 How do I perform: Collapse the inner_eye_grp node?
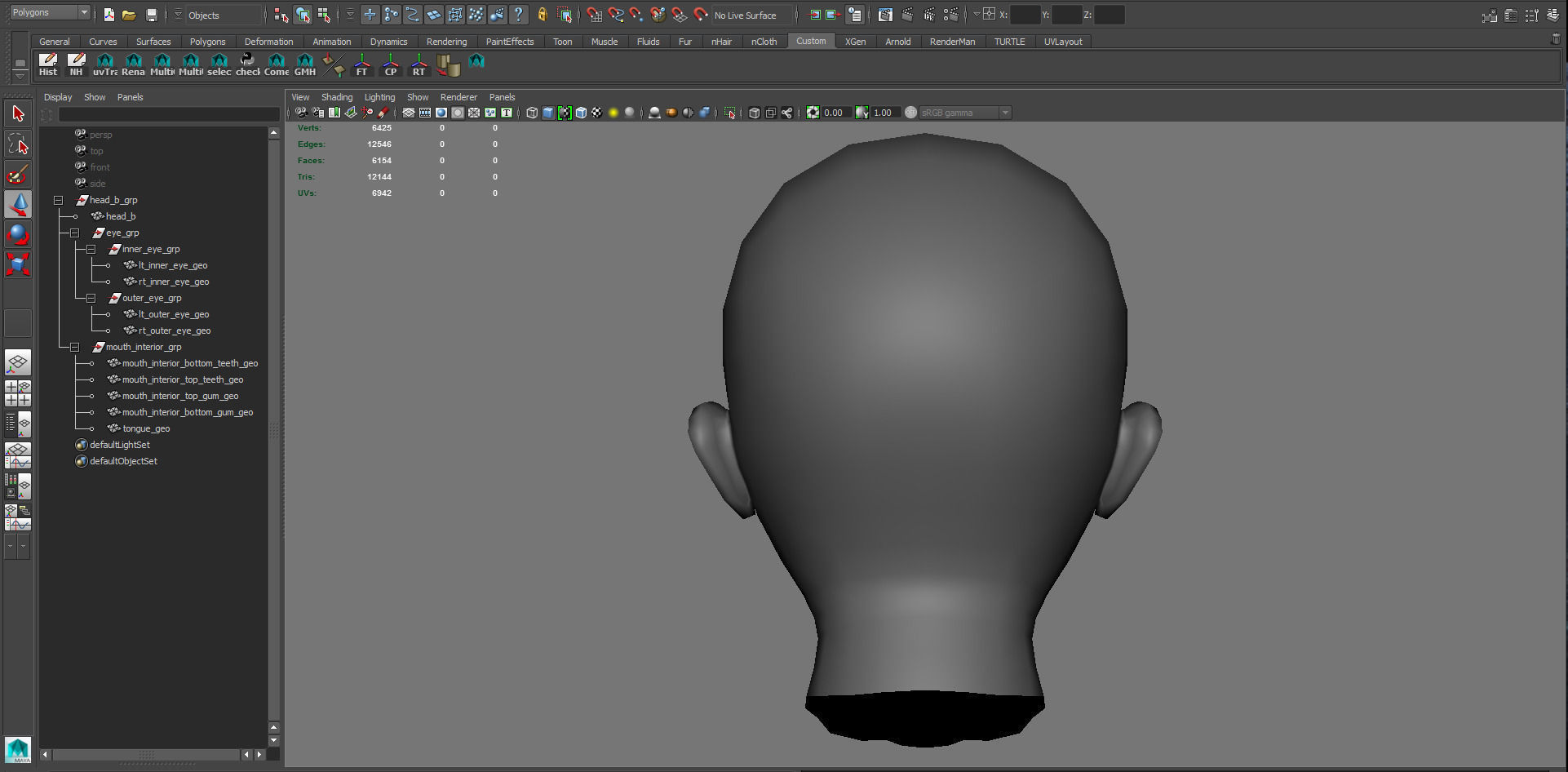pyautogui.click(x=91, y=249)
